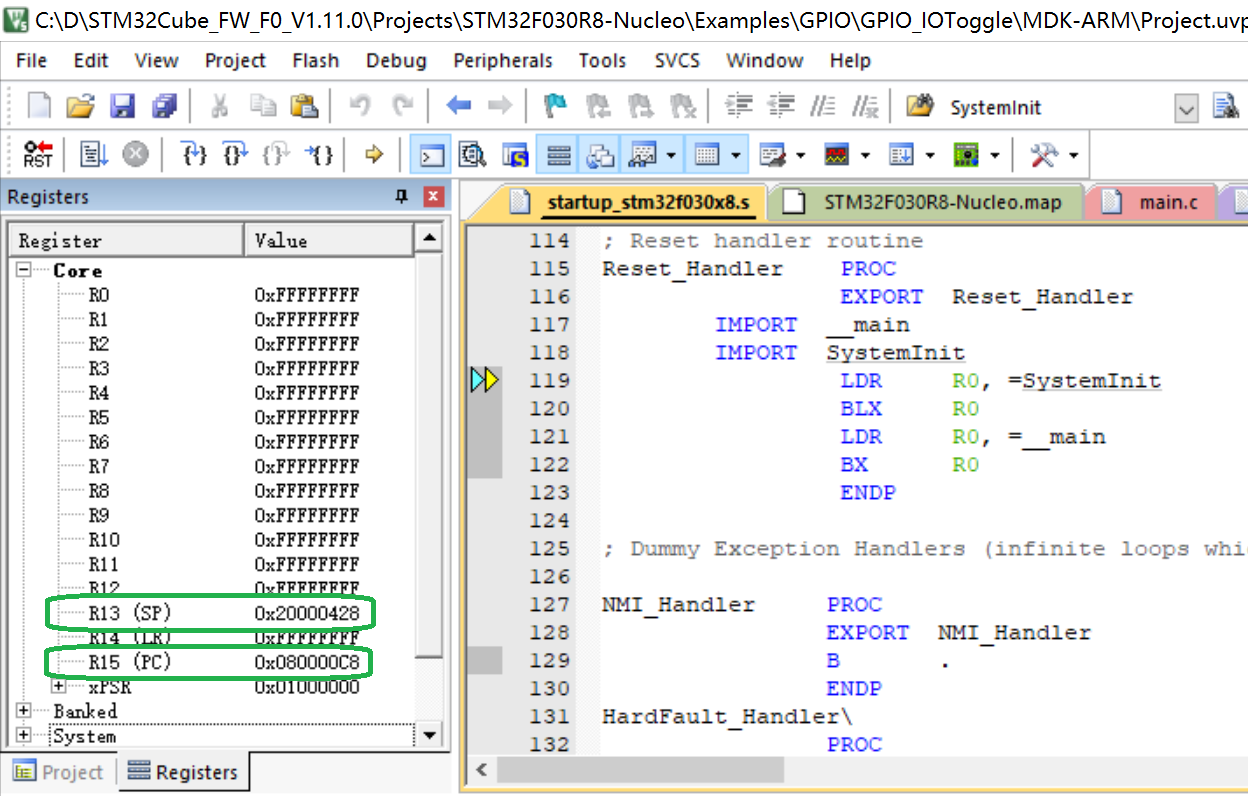Click Registers list scroll down arrow
Screen dimensions: 1248x796
(x=429, y=735)
